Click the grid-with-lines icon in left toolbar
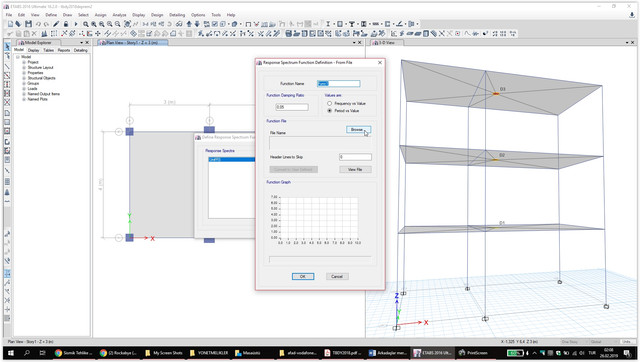This screenshot has height=362, width=640. pyautogui.click(x=7, y=182)
